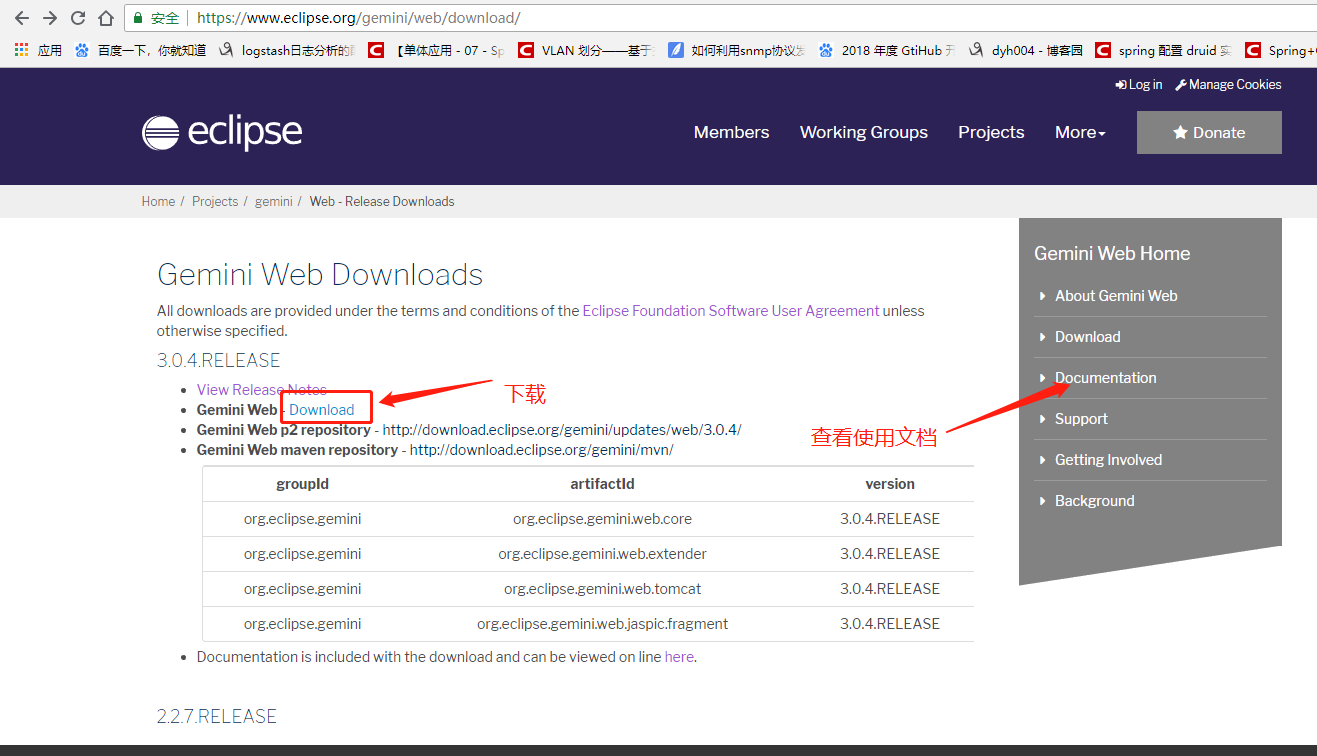Click the address bar URL field
This screenshot has height=756, width=1317.
tap(720, 18)
